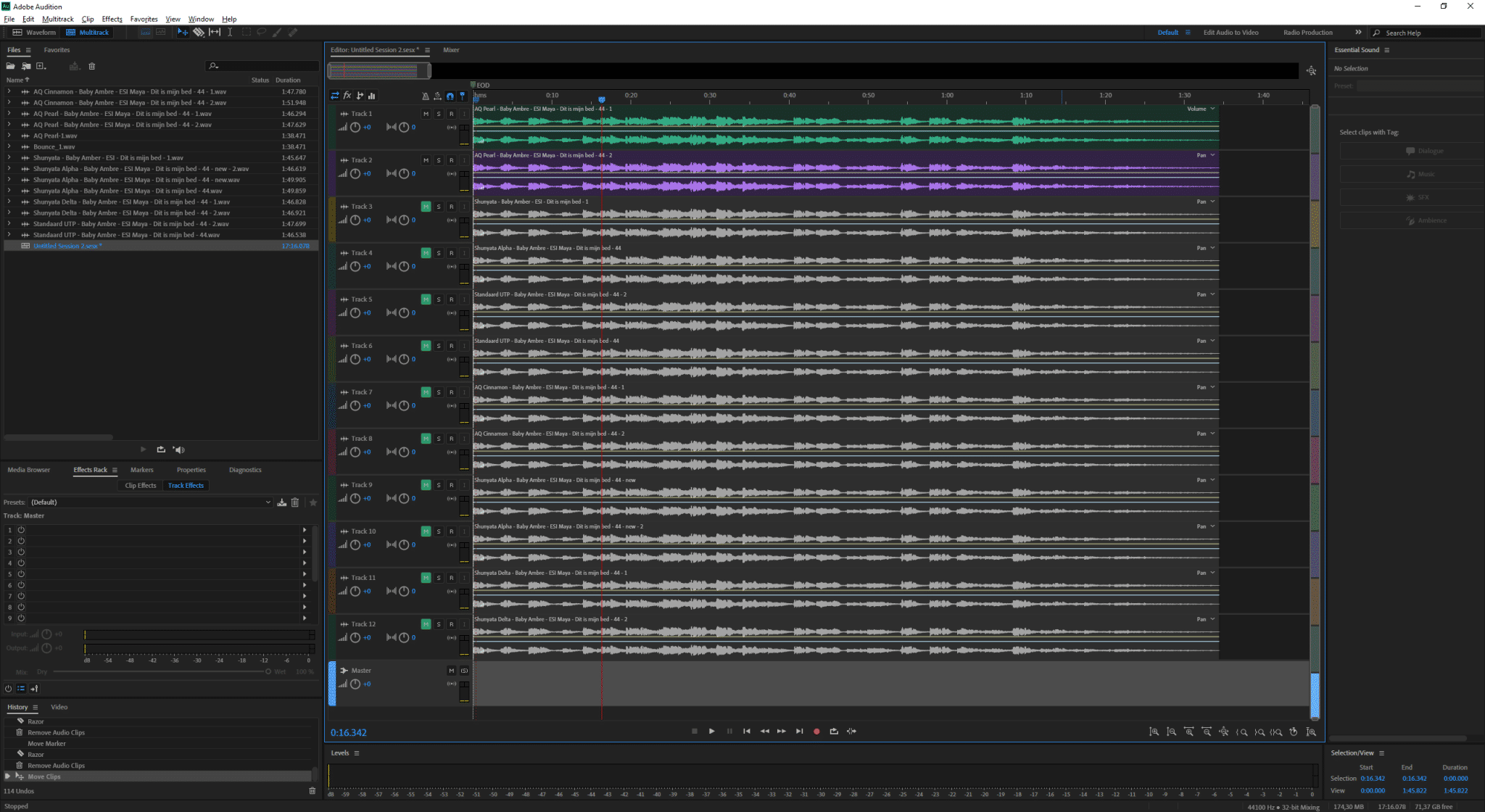This screenshot has width=1485, height=812.
Task: Open the file folder icon in Files panel
Action: (x=11, y=66)
